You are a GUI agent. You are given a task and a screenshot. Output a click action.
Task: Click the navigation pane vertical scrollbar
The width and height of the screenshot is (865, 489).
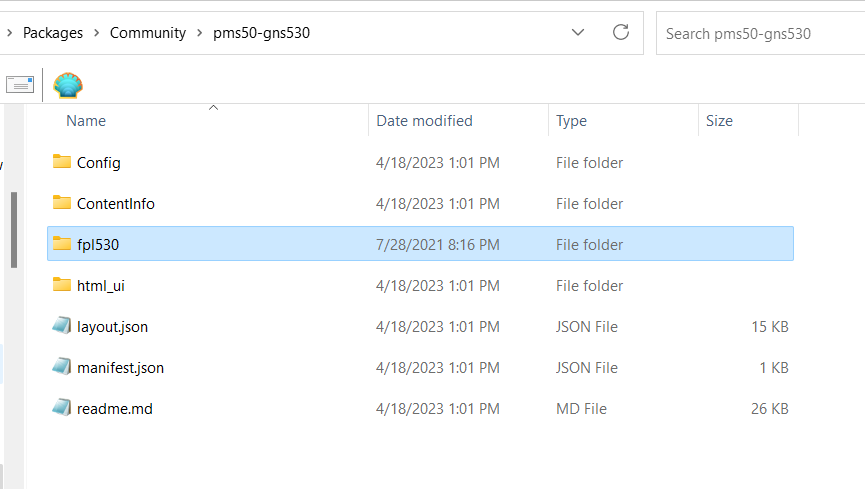pos(14,230)
